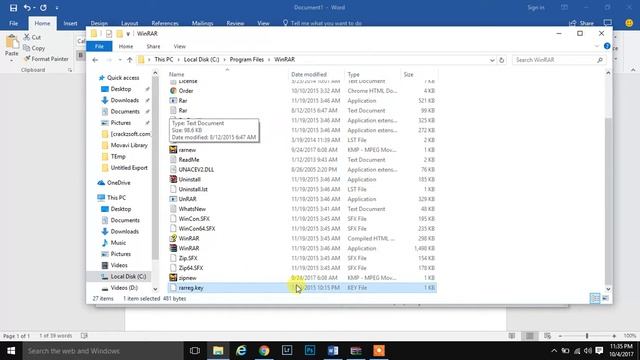This screenshot has width=640, height=360.
Task: Open Task View on taskbar
Action: (x=195, y=351)
